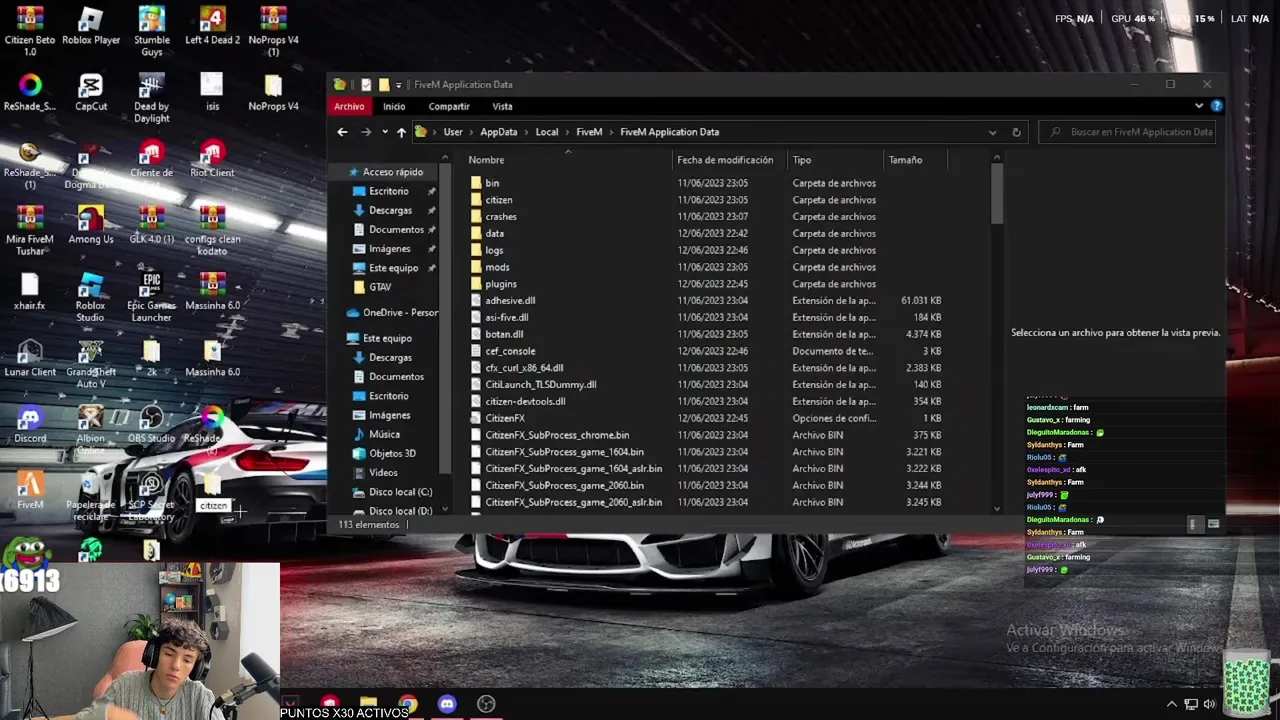1280x720 pixels.
Task: Launch Left 4 Dead 2 from desktop
Action: point(212,27)
